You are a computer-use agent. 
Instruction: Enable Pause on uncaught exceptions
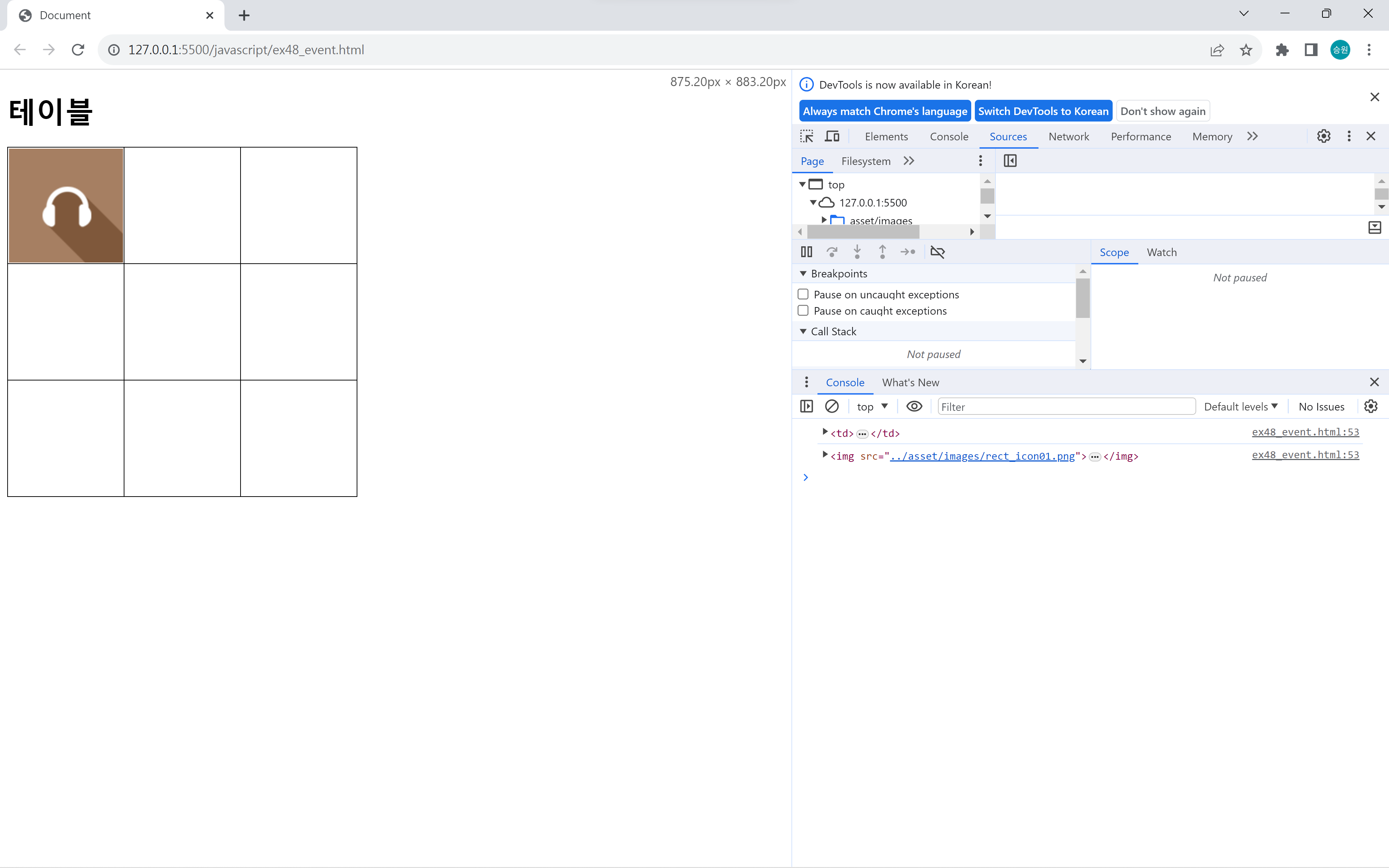pyautogui.click(x=803, y=294)
